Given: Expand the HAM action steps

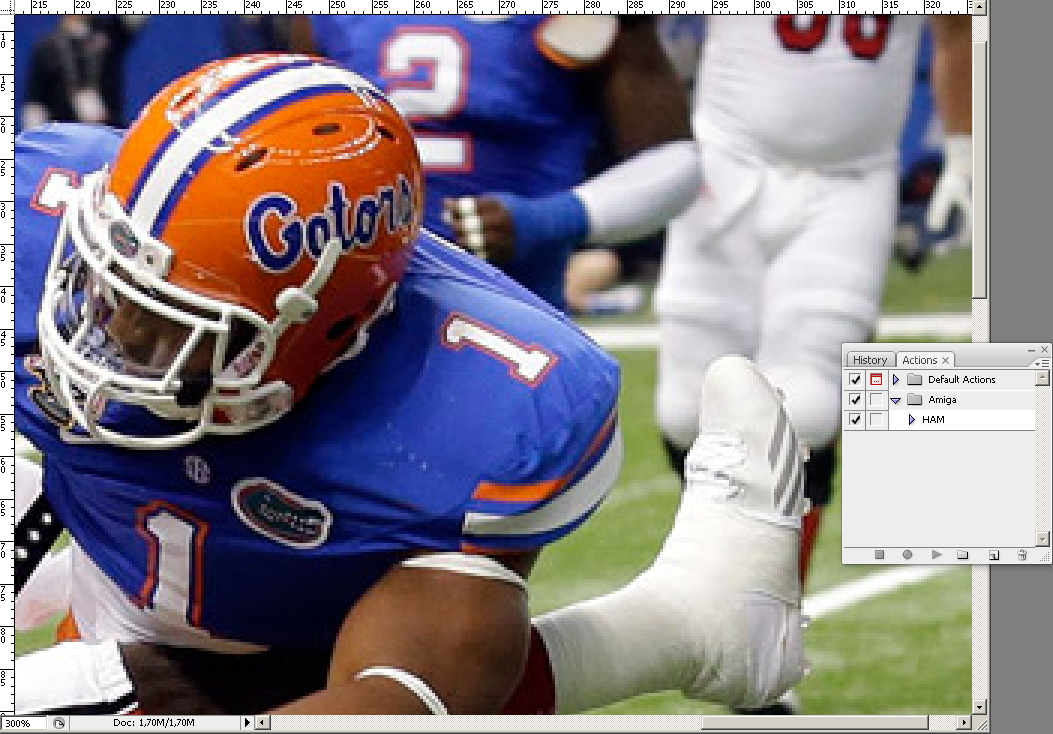Looking at the screenshot, I should click(x=911, y=420).
